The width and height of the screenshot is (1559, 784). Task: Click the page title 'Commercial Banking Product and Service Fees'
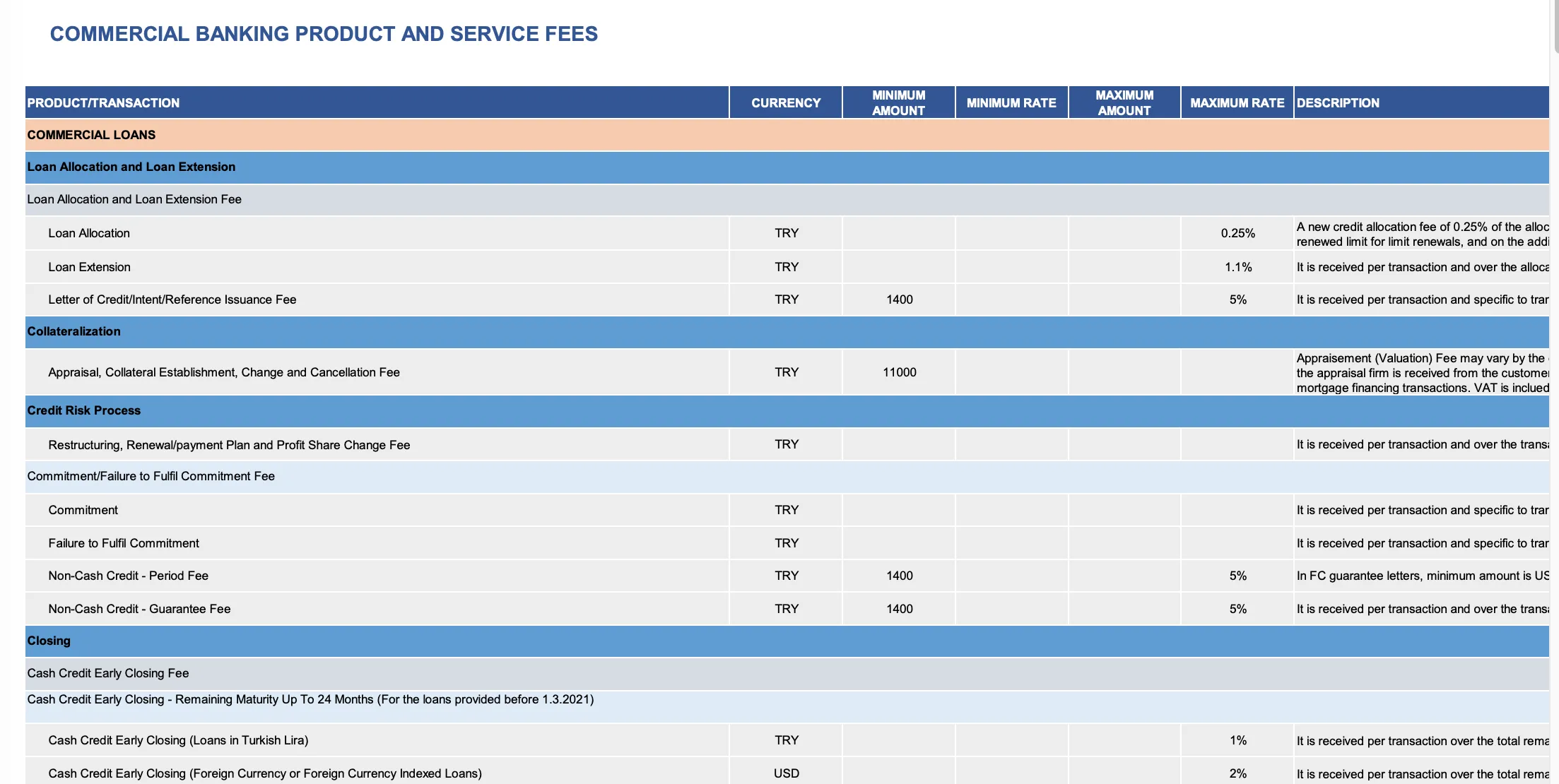pyautogui.click(x=324, y=34)
